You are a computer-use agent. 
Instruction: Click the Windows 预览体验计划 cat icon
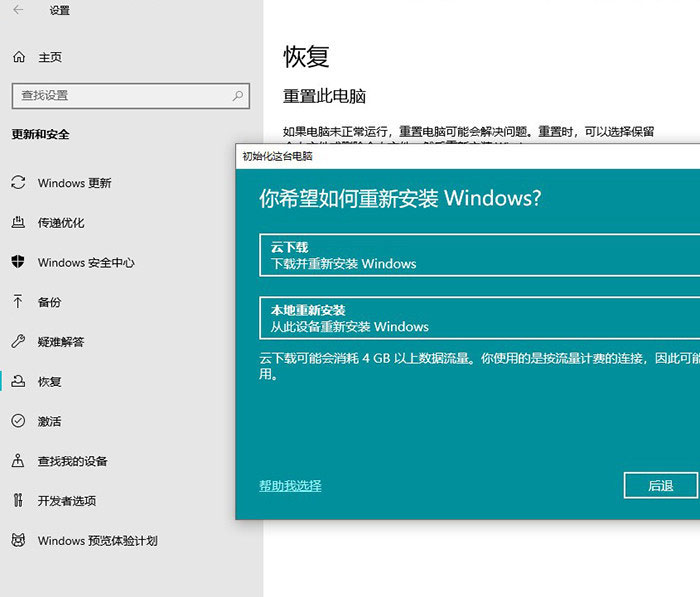tap(18, 540)
